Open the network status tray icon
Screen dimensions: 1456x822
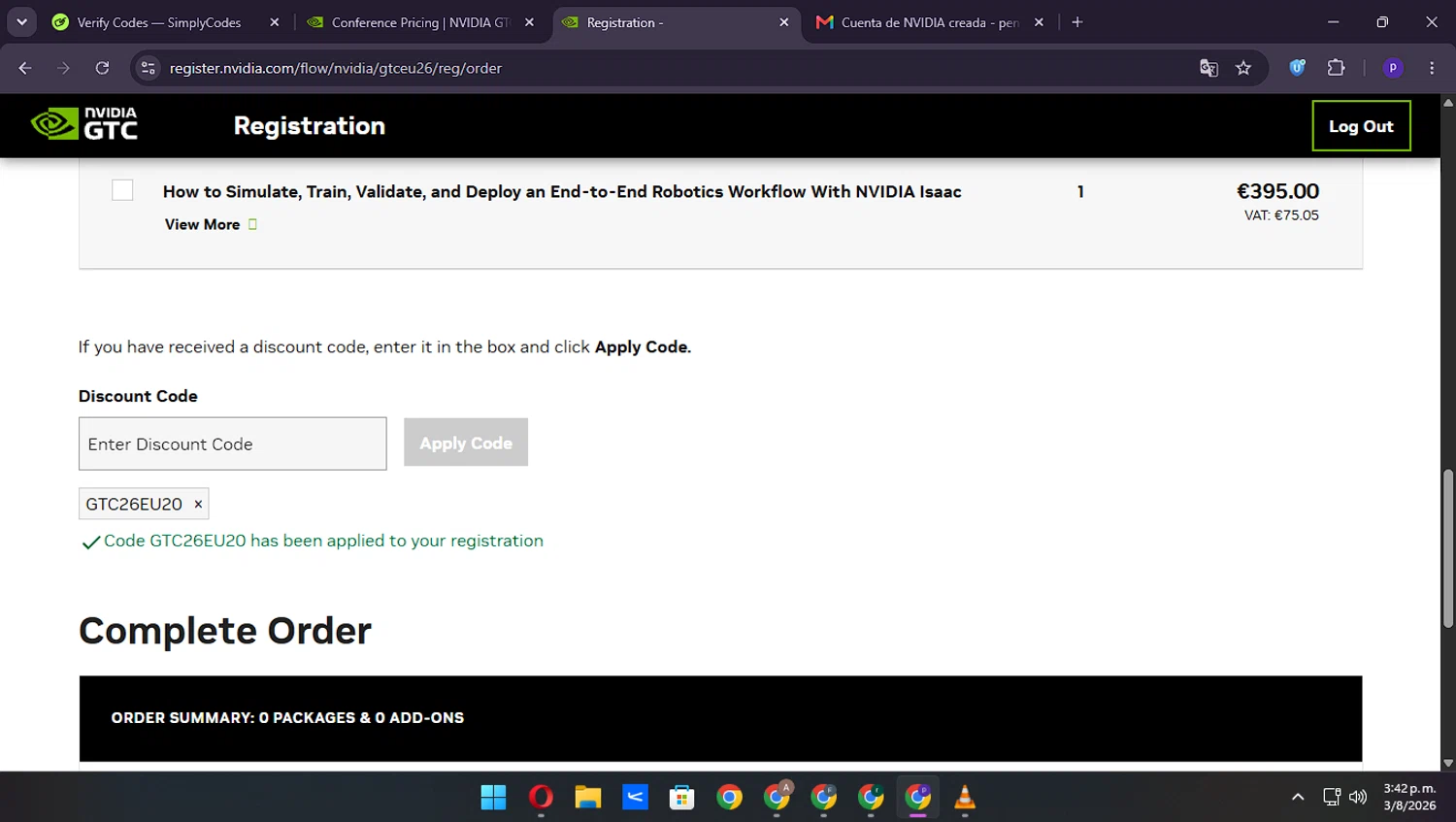pos(1332,798)
